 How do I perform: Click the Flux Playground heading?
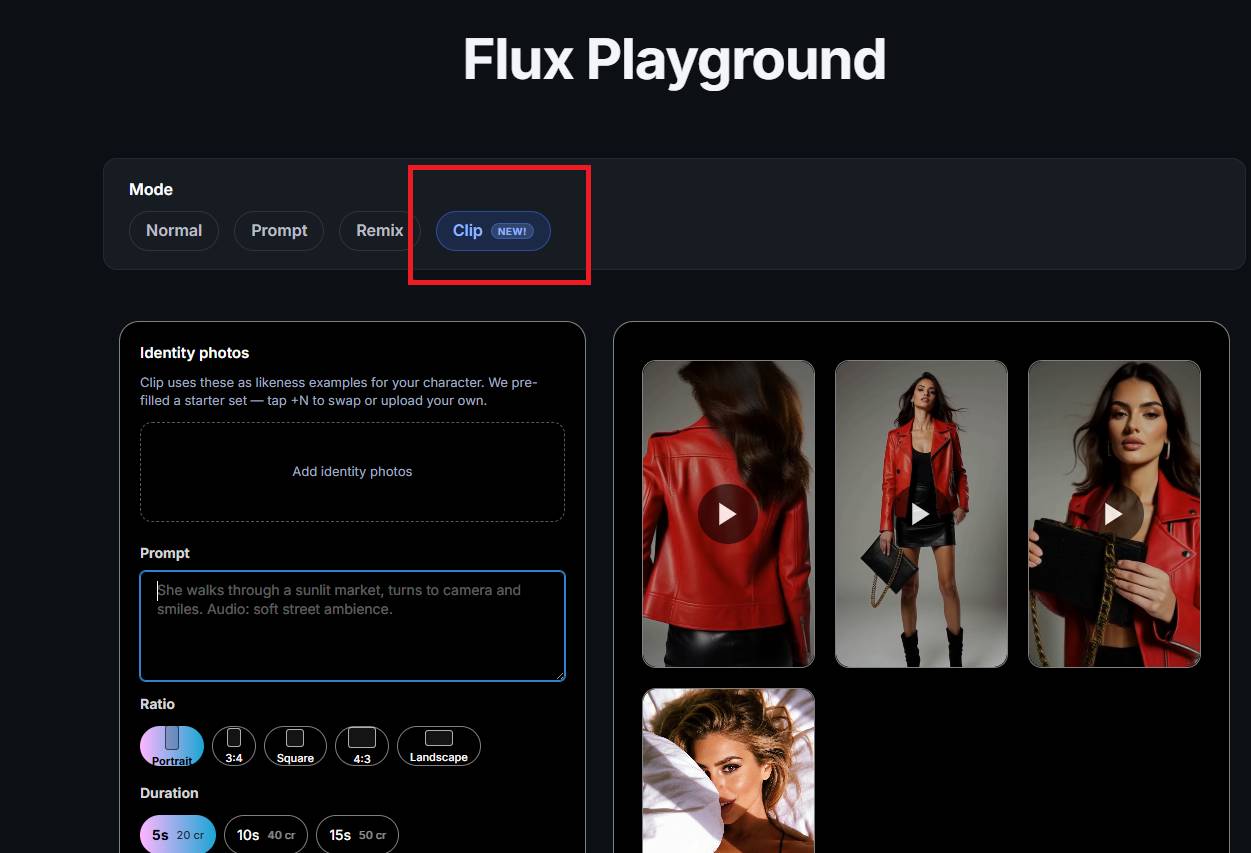point(674,60)
